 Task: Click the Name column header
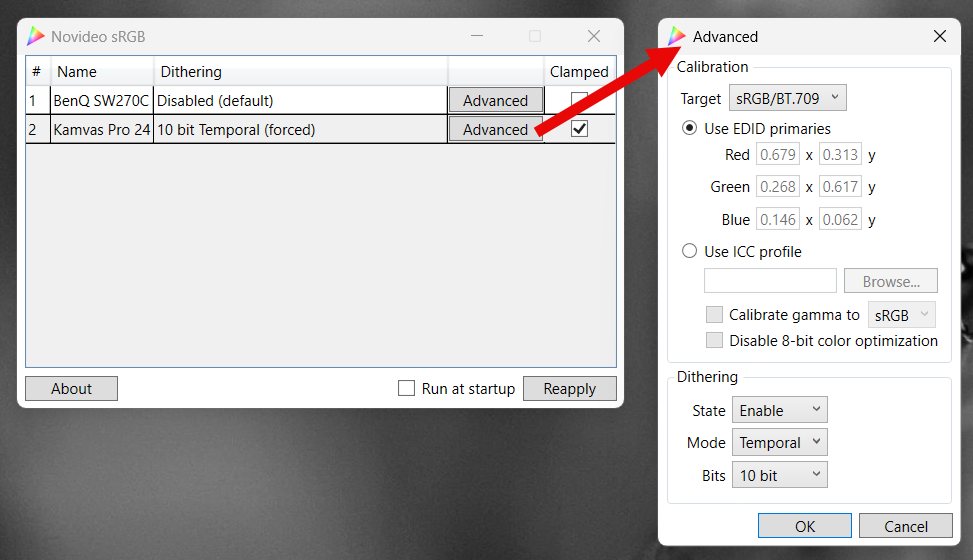(102, 71)
